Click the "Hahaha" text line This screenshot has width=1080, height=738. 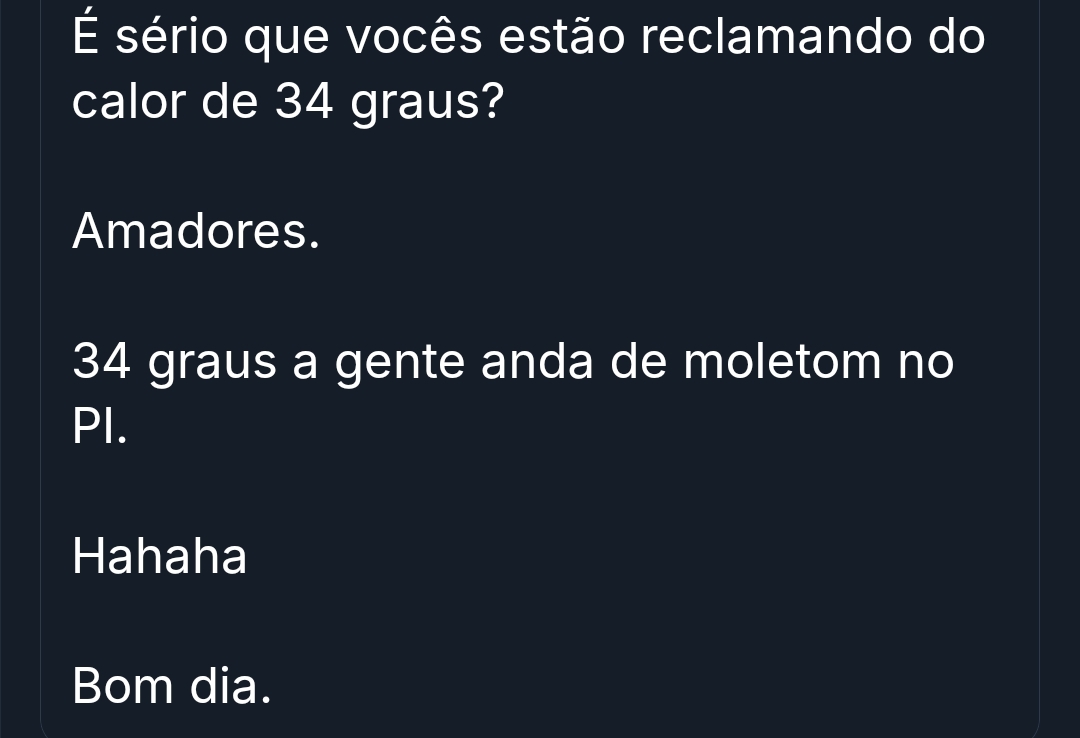pyautogui.click(x=160, y=556)
